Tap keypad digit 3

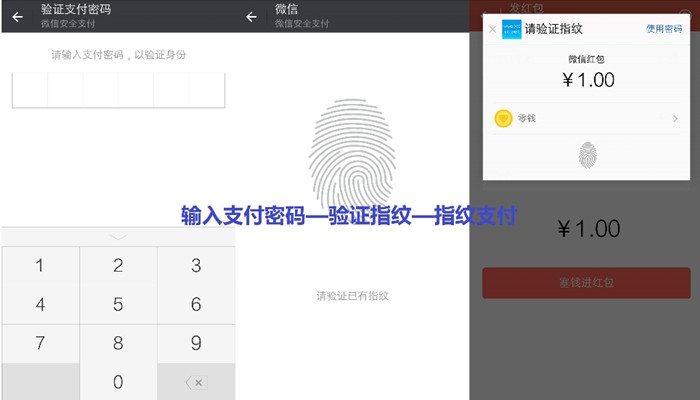(196, 266)
